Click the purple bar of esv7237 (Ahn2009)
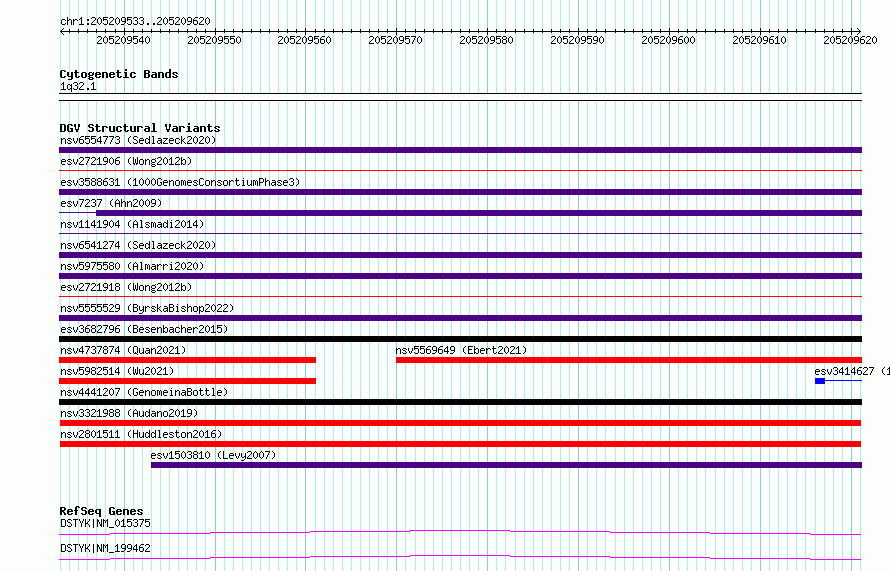Screen dimensions: 890x571 479,213
